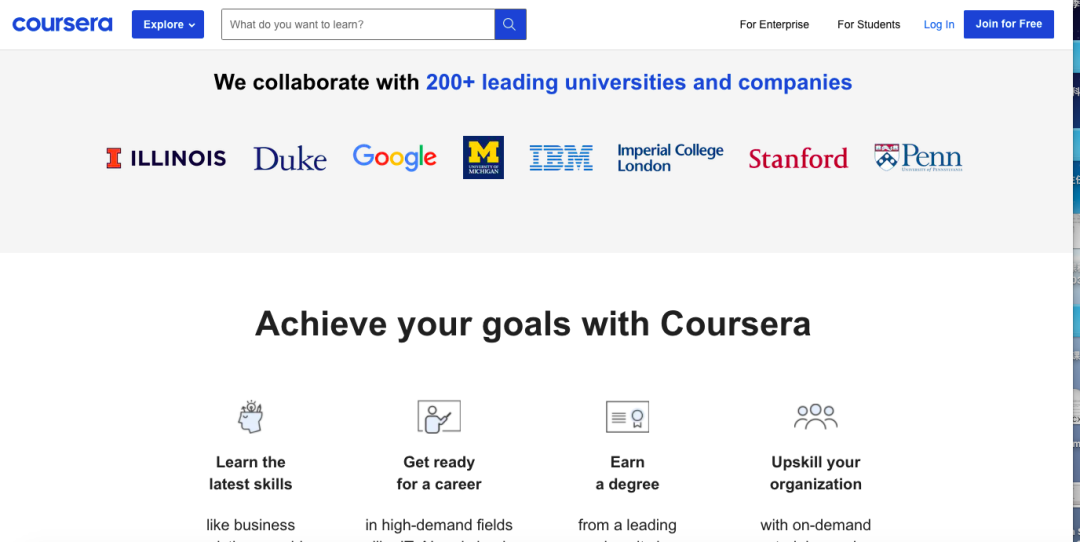Open the For Enterprise menu item
Screen dimensions: 1080x542
pos(774,25)
